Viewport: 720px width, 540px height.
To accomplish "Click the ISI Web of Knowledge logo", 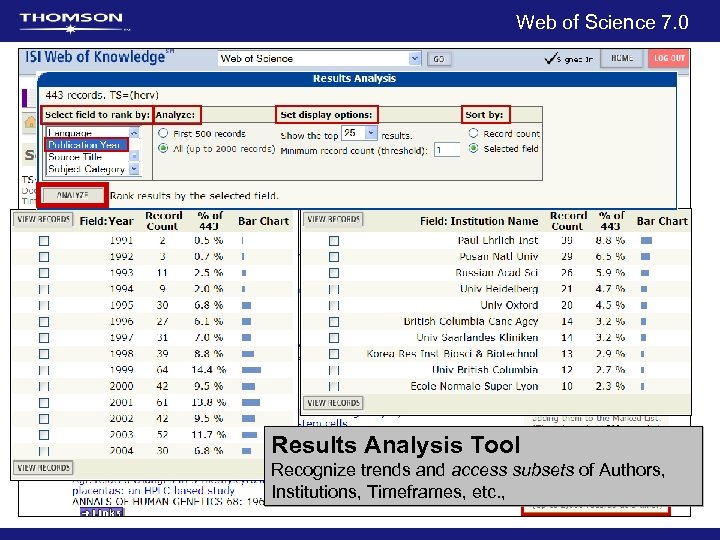I will pos(100,57).
